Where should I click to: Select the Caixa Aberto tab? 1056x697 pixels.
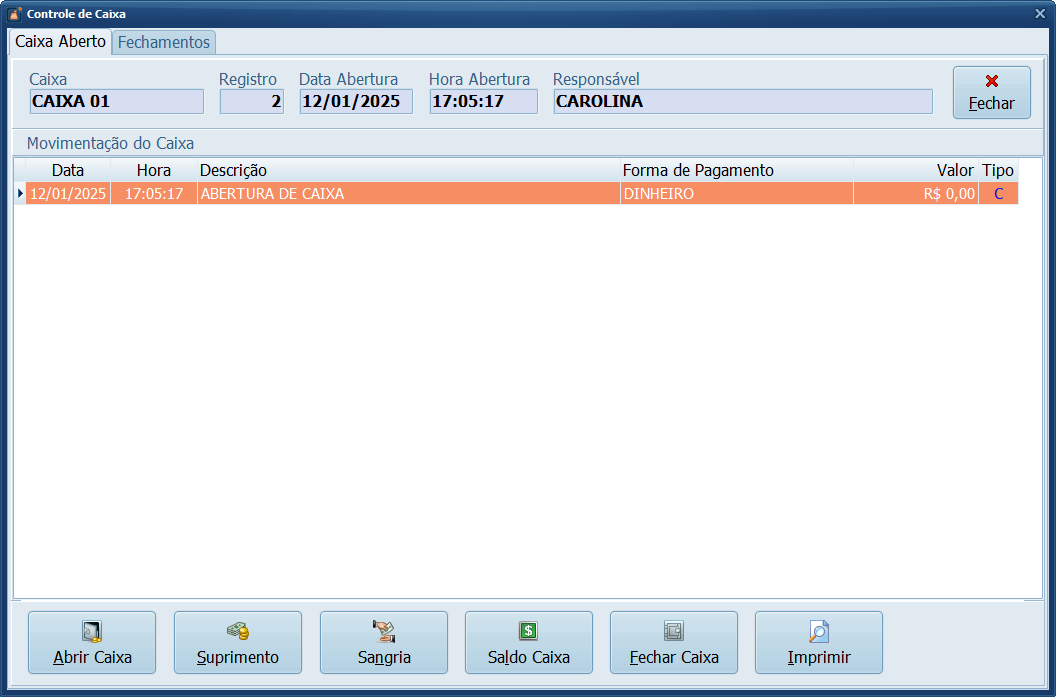click(60, 42)
